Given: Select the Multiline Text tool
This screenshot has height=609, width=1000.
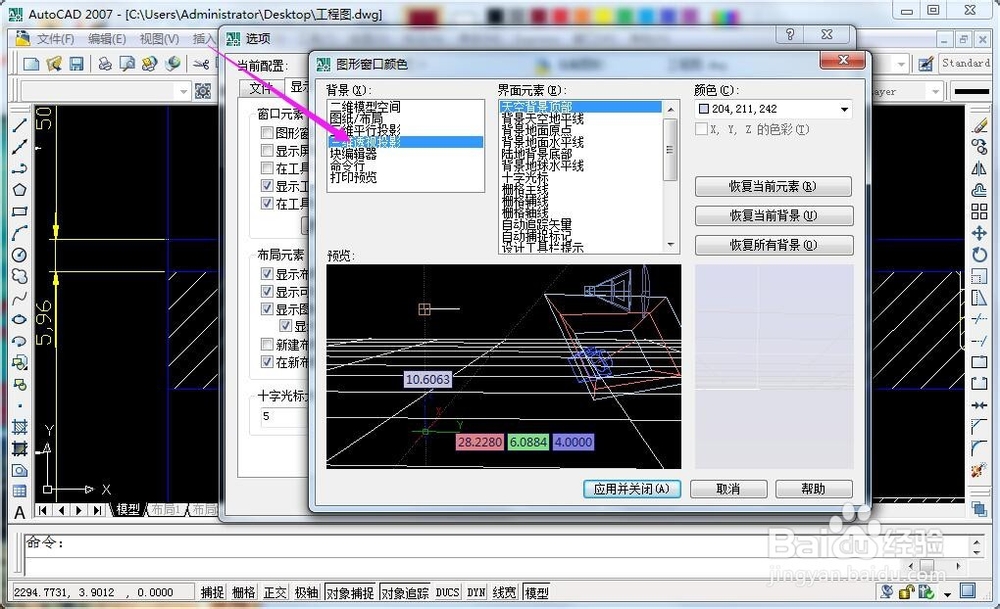Looking at the screenshot, I should (19, 512).
